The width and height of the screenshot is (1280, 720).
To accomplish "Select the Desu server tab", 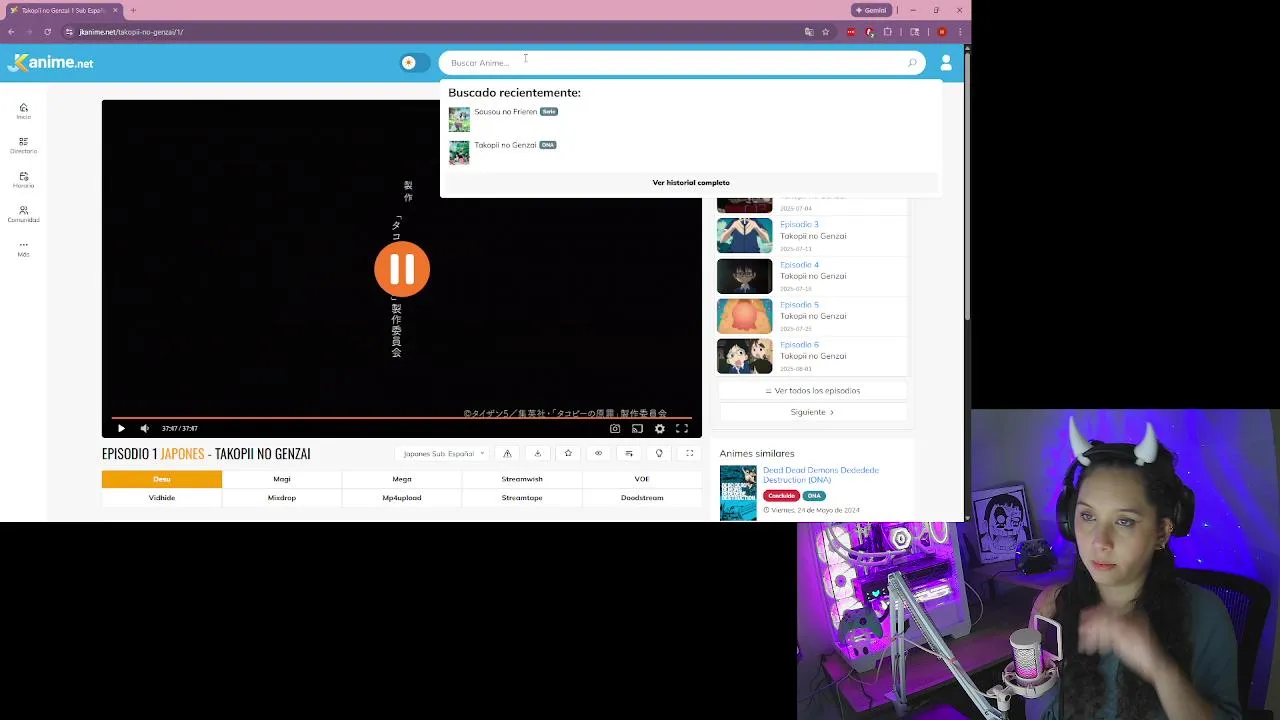I will pos(162,479).
